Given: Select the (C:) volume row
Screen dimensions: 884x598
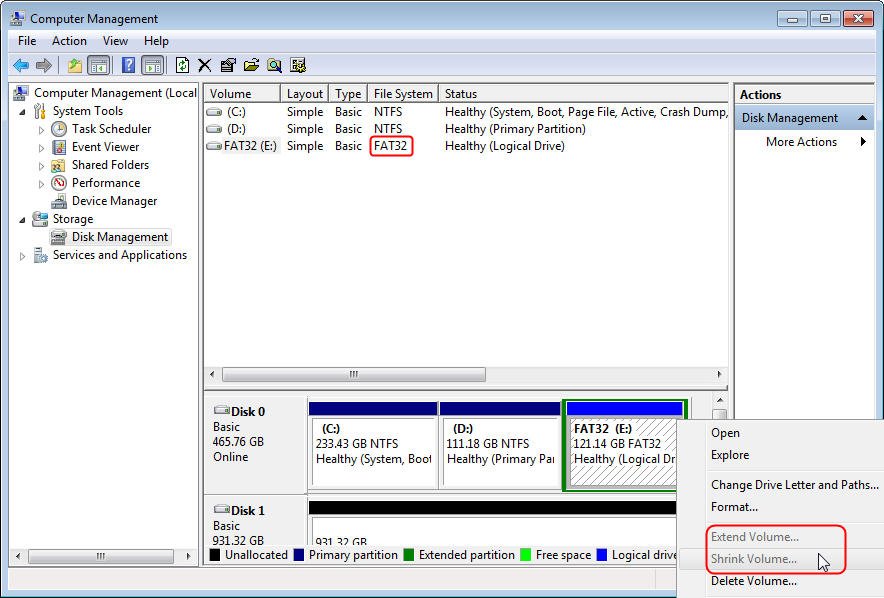Looking at the screenshot, I should 466,112.
